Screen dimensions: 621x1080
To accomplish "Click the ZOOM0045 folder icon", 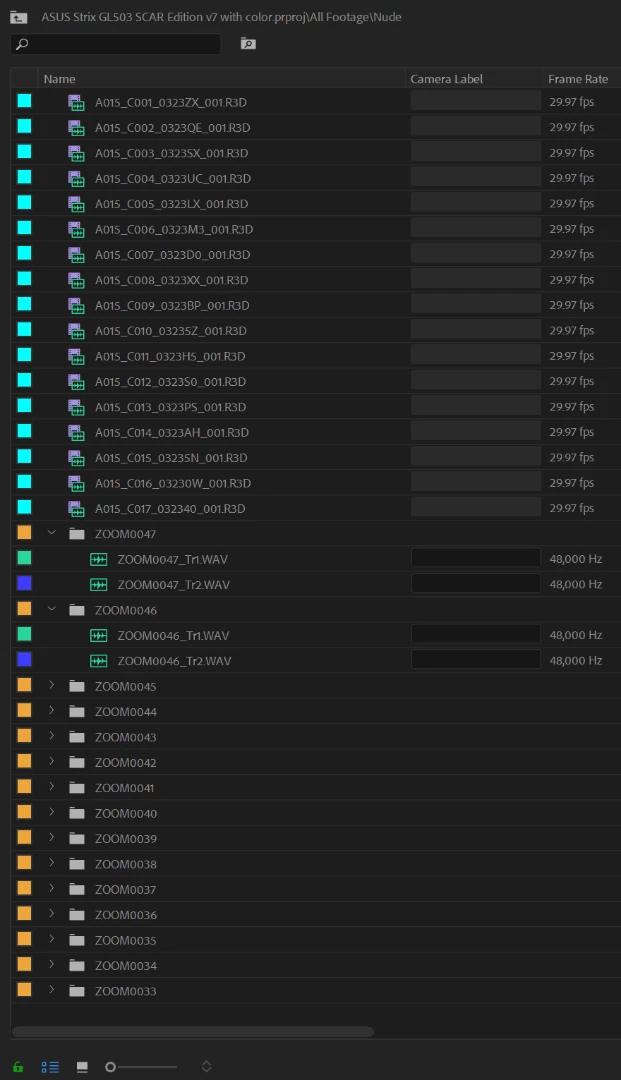I will pyautogui.click(x=77, y=687).
